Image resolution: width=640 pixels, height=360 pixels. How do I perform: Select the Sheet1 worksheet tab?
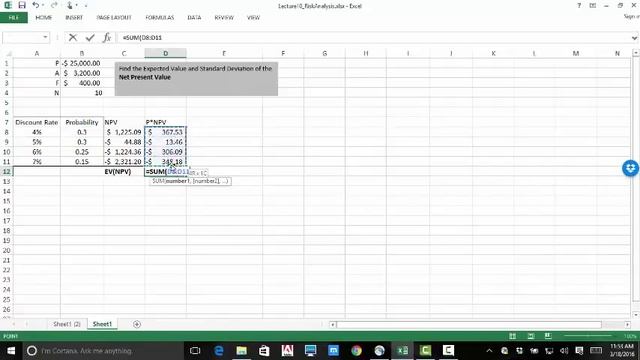(x=102, y=324)
